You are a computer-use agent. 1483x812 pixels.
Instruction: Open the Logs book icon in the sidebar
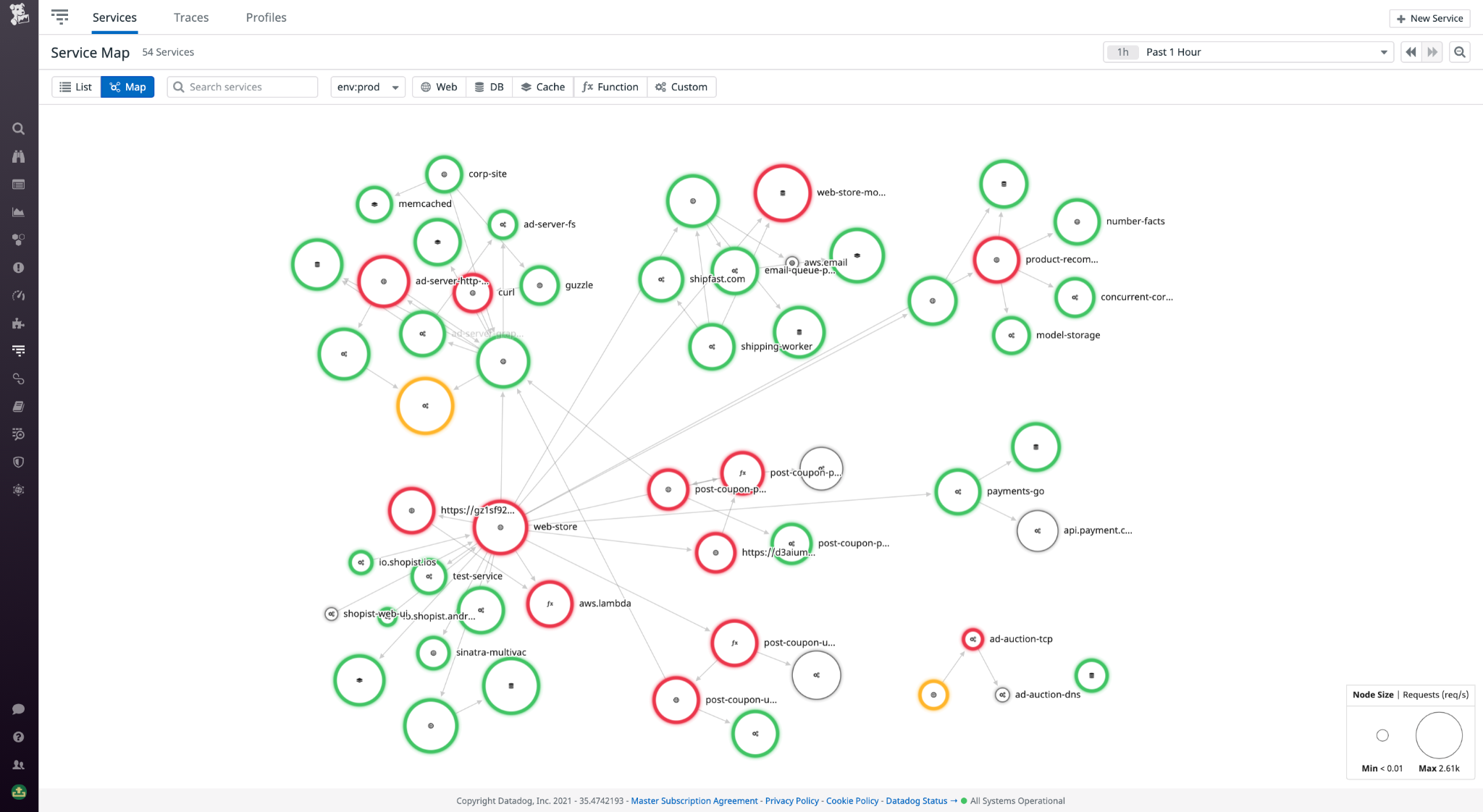19,406
